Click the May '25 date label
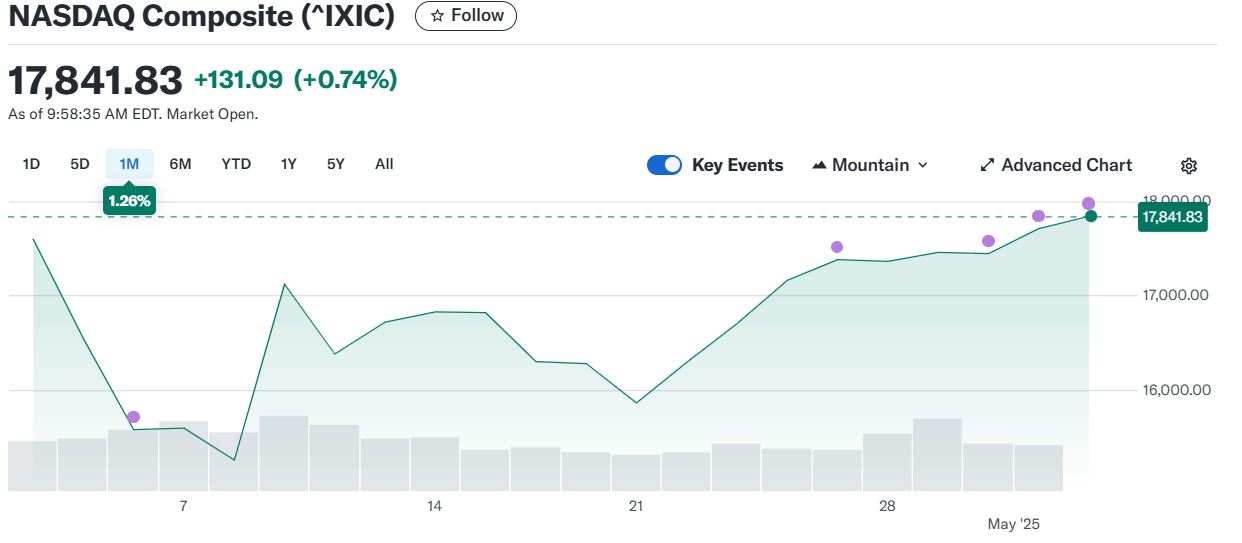 [x=1014, y=524]
